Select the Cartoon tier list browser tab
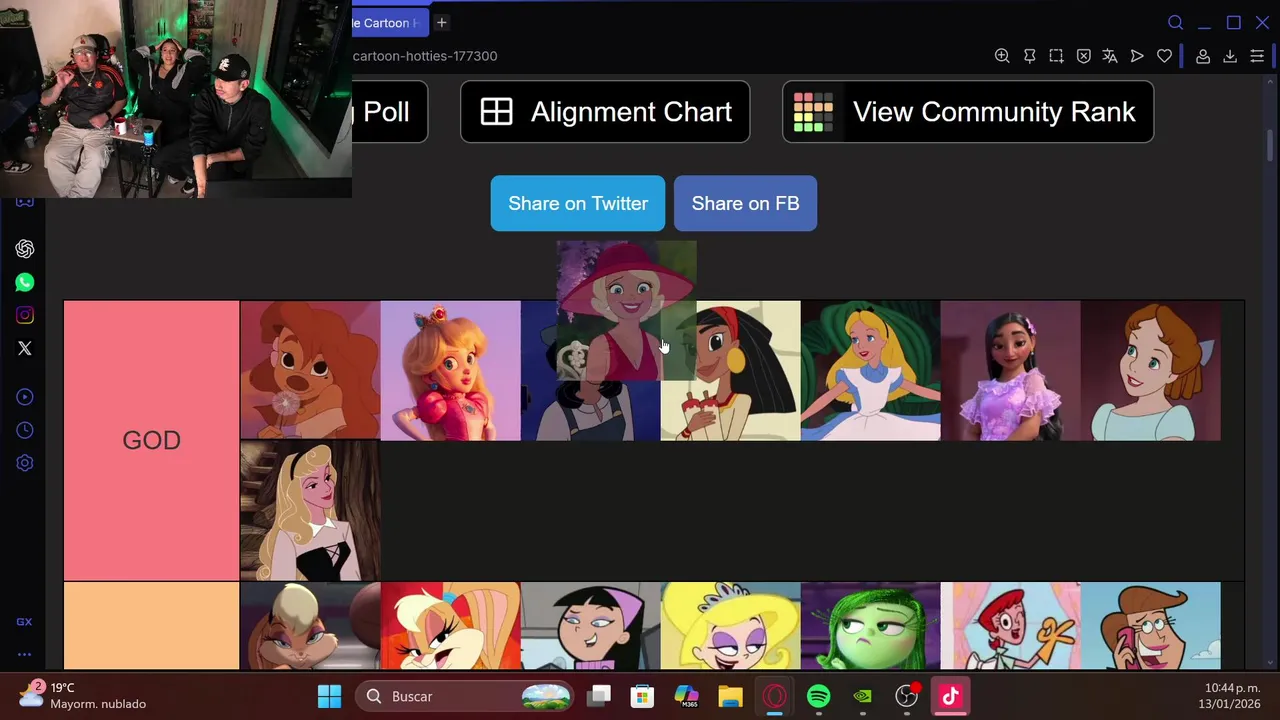 (389, 23)
